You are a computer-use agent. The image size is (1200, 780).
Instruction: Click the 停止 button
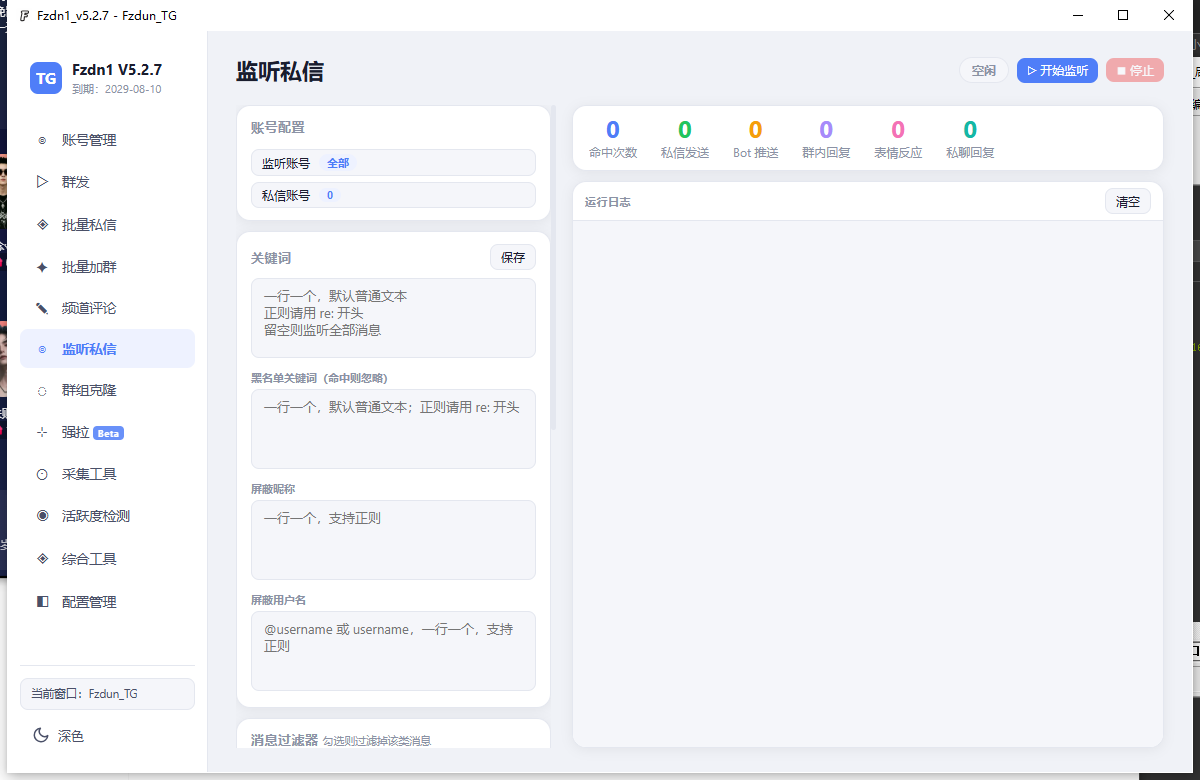tap(1135, 71)
